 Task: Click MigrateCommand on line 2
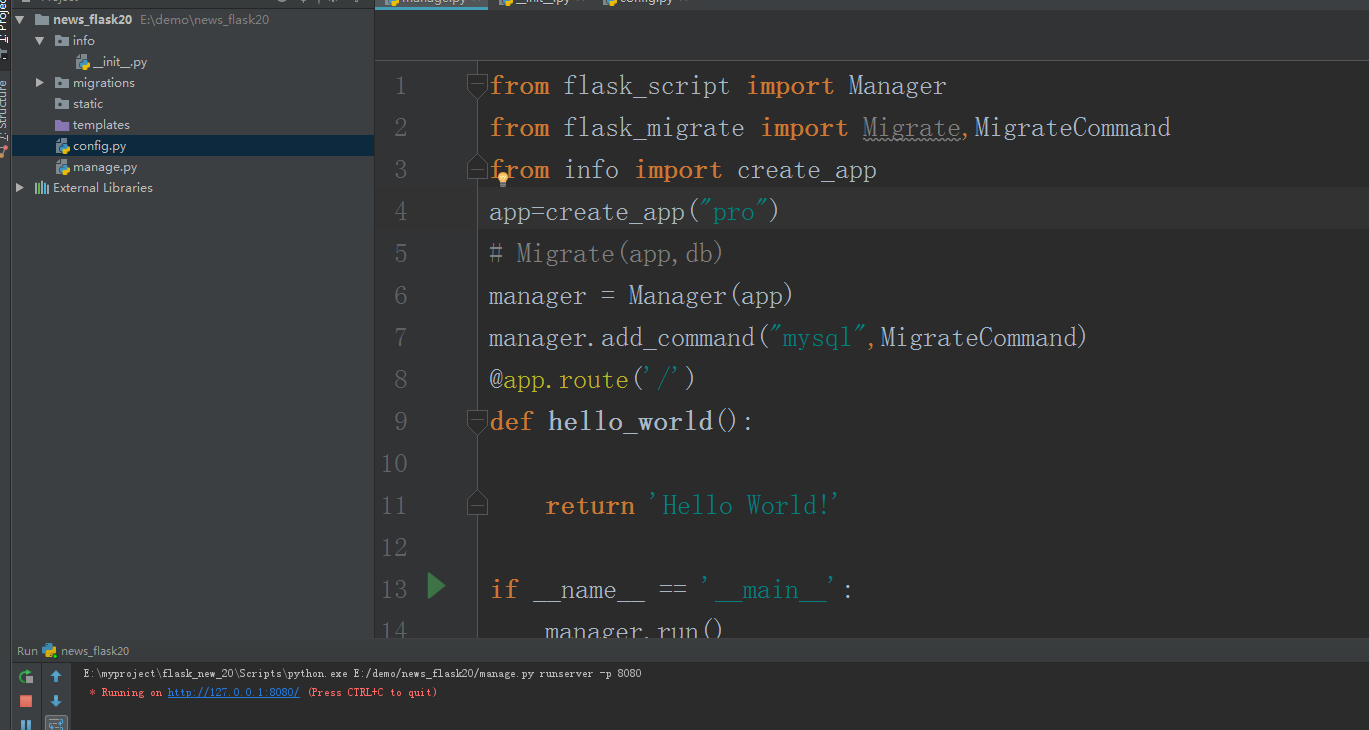[1072, 128]
